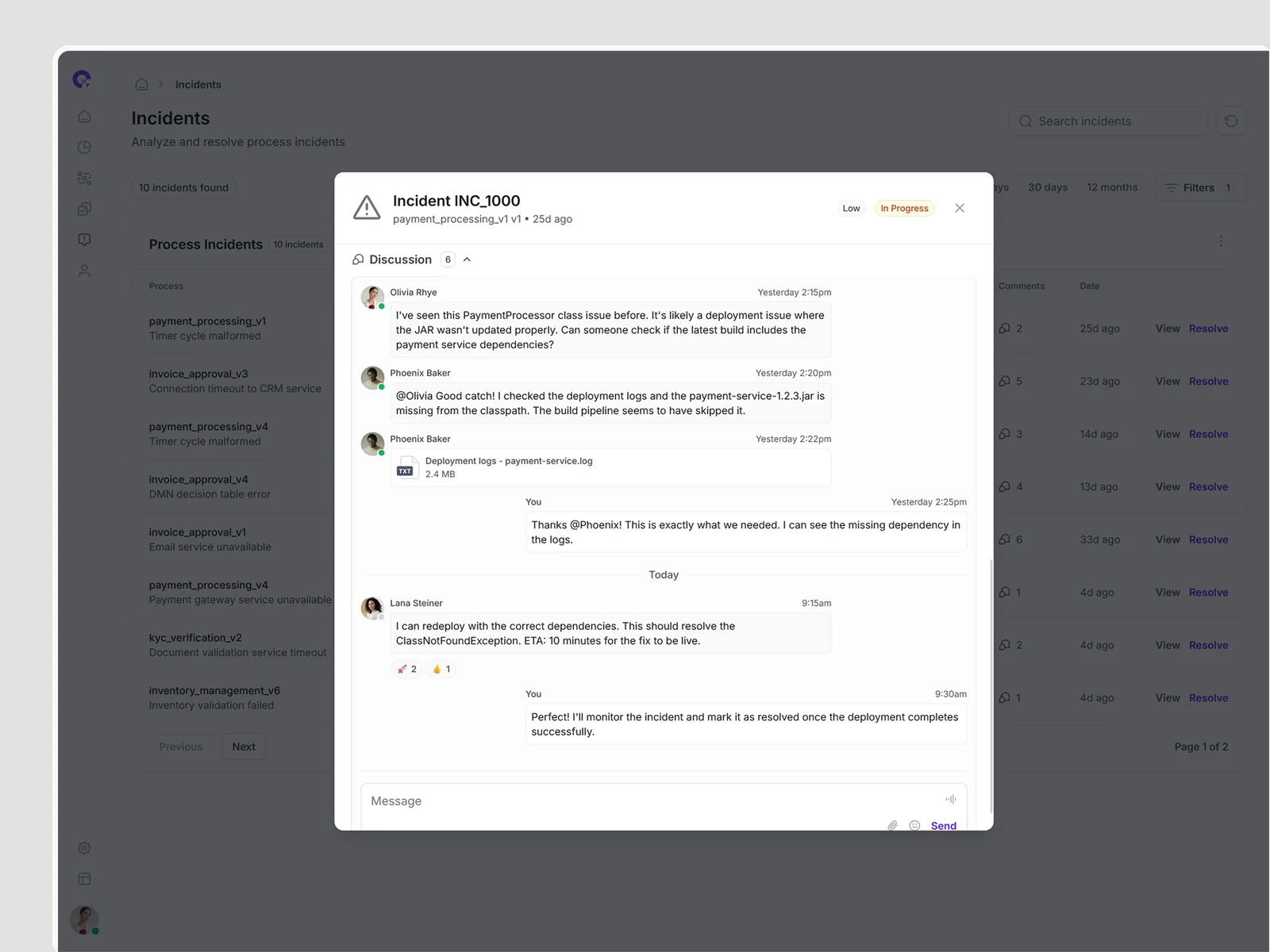Viewport: 1270px width, 952px height.
Task: Select the 30 days time range tab
Action: (x=1047, y=188)
